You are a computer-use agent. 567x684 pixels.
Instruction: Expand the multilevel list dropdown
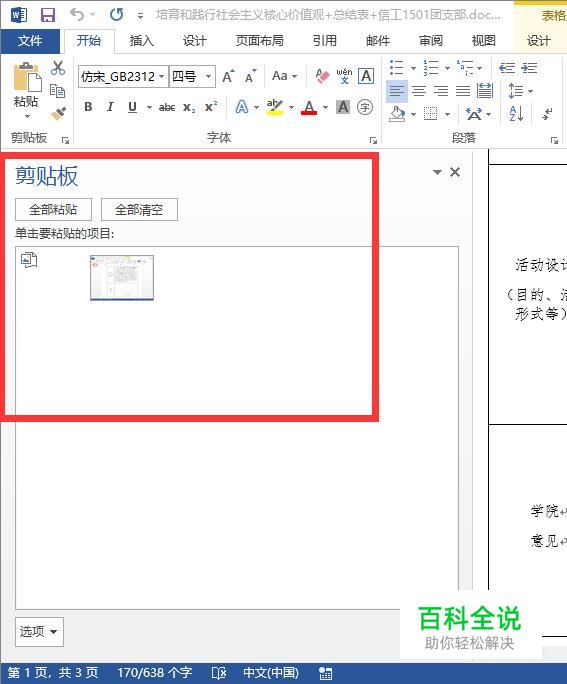(x=479, y=68)
